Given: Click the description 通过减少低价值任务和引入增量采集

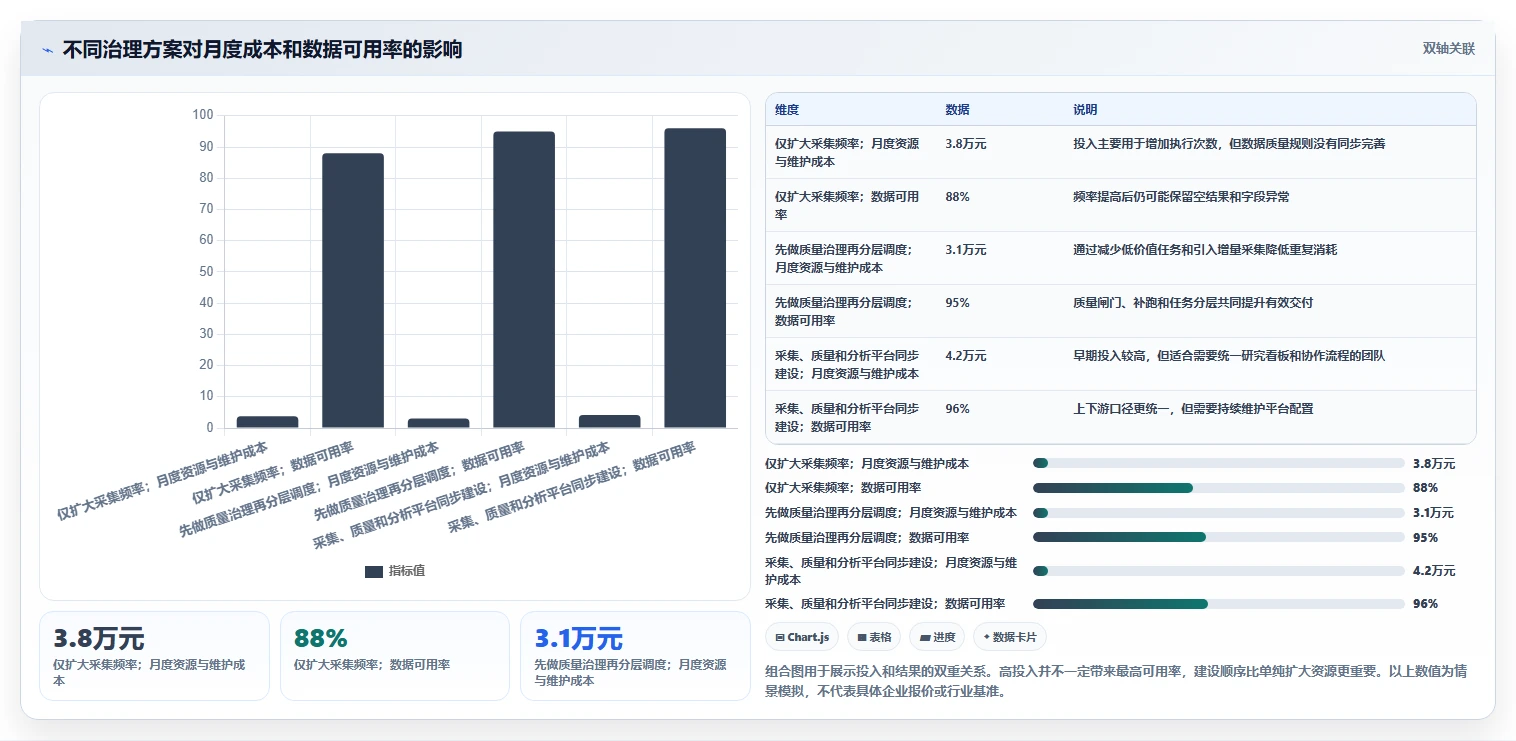Looking at the screenshot, I should point(1205,250).
